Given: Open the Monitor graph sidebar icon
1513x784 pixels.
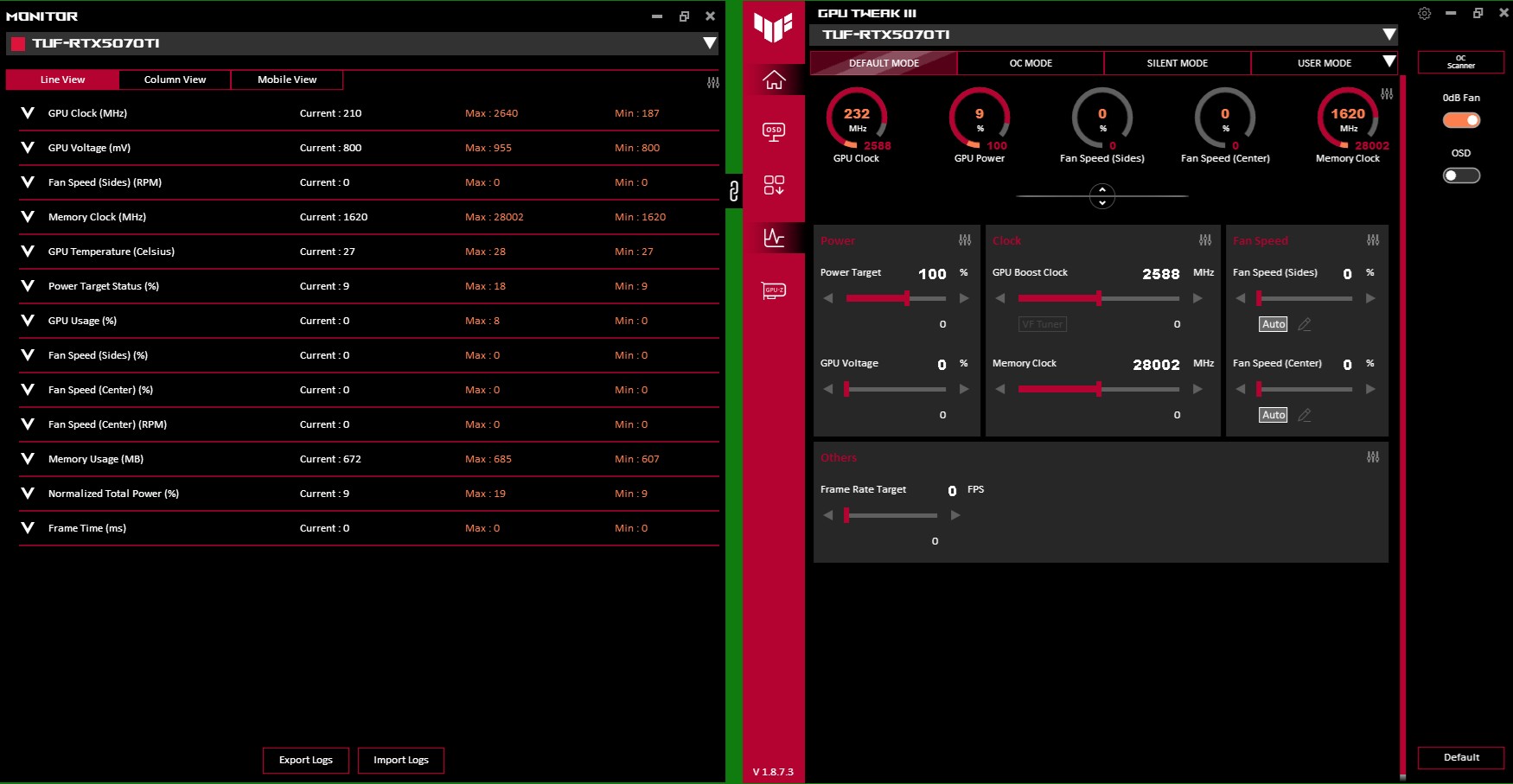Looking at the screenshot, I should pos(774,237).
